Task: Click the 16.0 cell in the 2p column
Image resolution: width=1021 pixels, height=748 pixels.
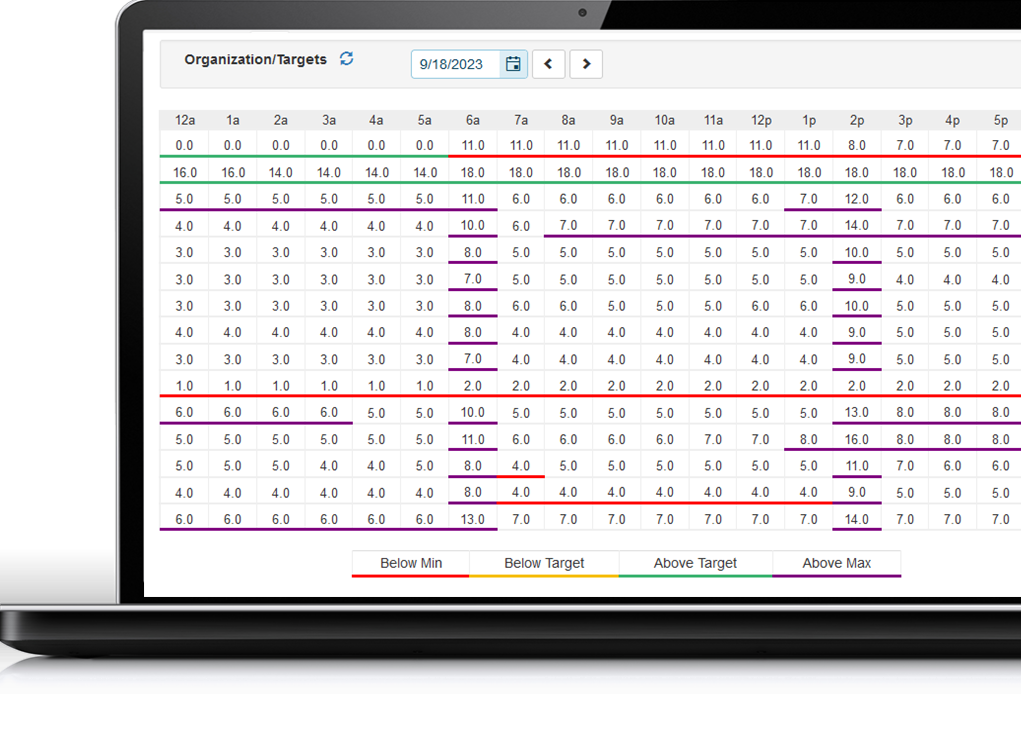Action: pyautogui.click(x=857, y=439)
